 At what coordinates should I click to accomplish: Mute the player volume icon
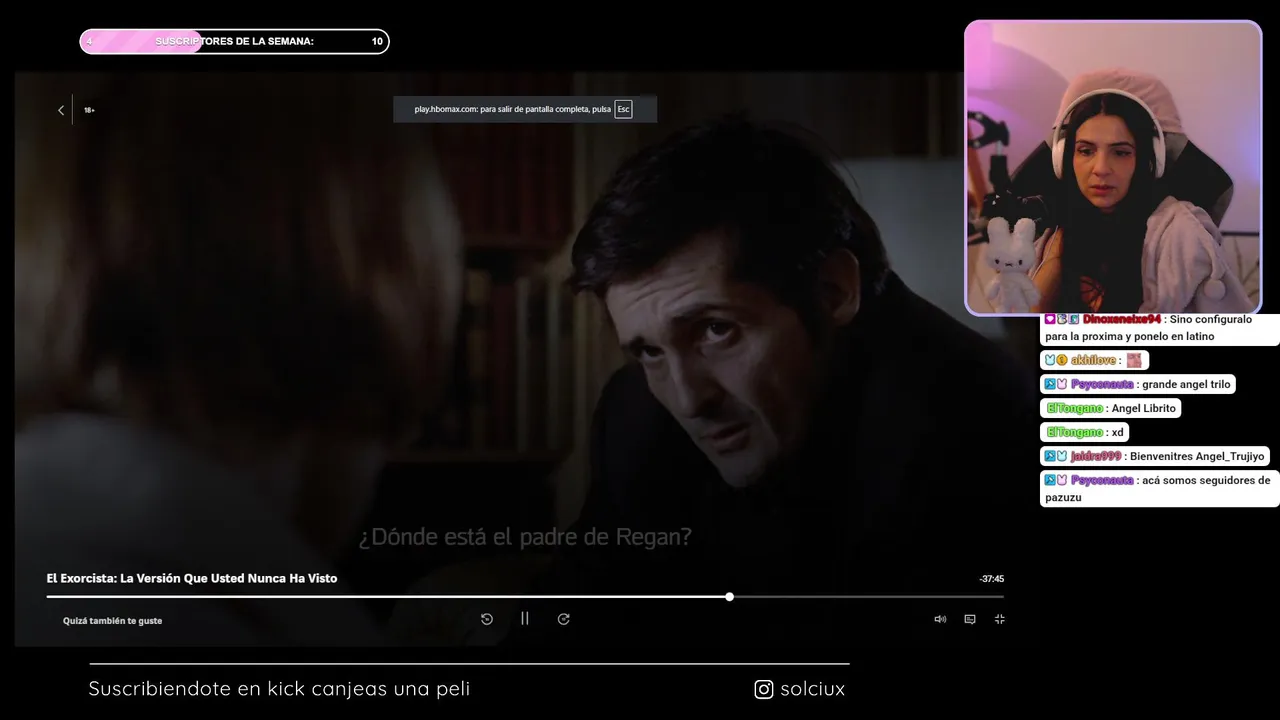pos(940,619)
